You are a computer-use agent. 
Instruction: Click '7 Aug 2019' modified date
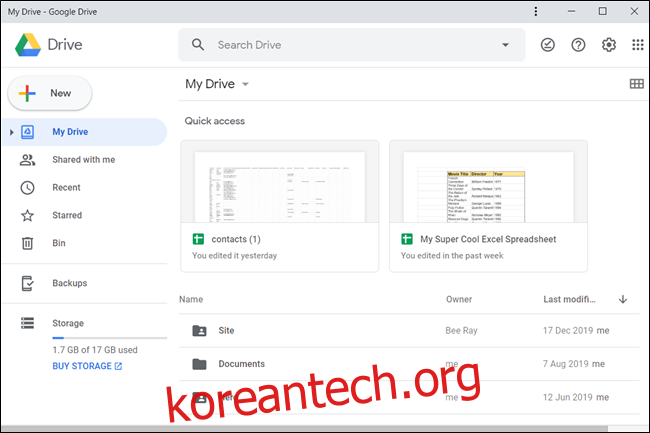pyautogui.click(x=565, y=364)
